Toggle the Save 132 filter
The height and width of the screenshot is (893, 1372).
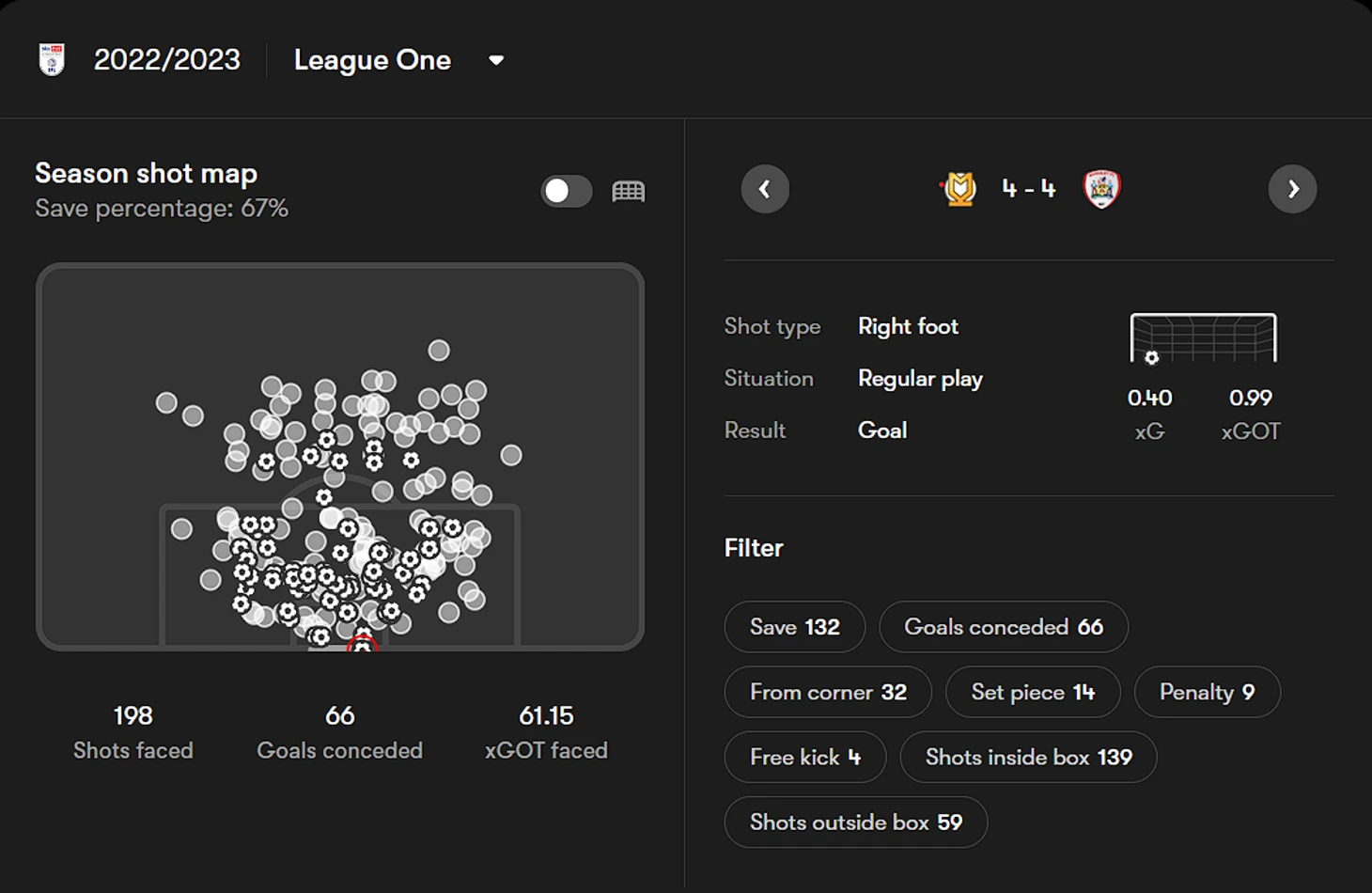[794, 627]
